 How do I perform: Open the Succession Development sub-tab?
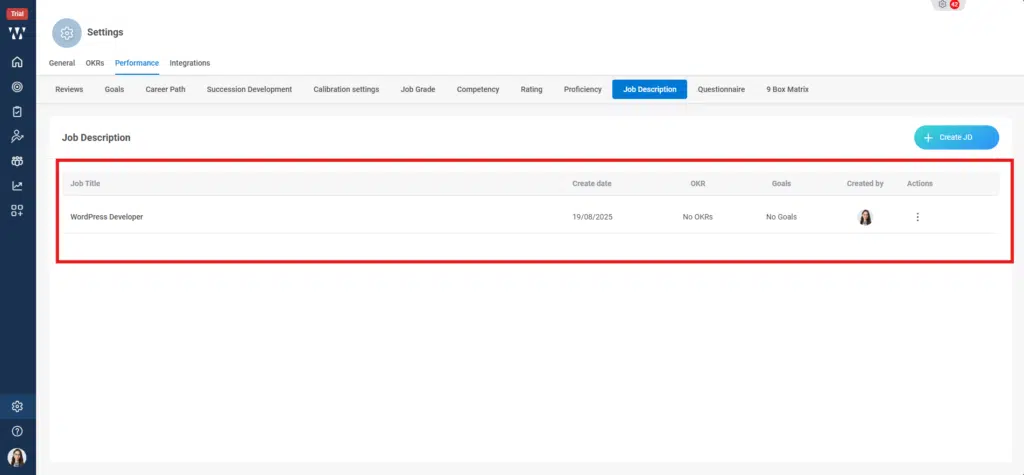(x=249, y=90)
